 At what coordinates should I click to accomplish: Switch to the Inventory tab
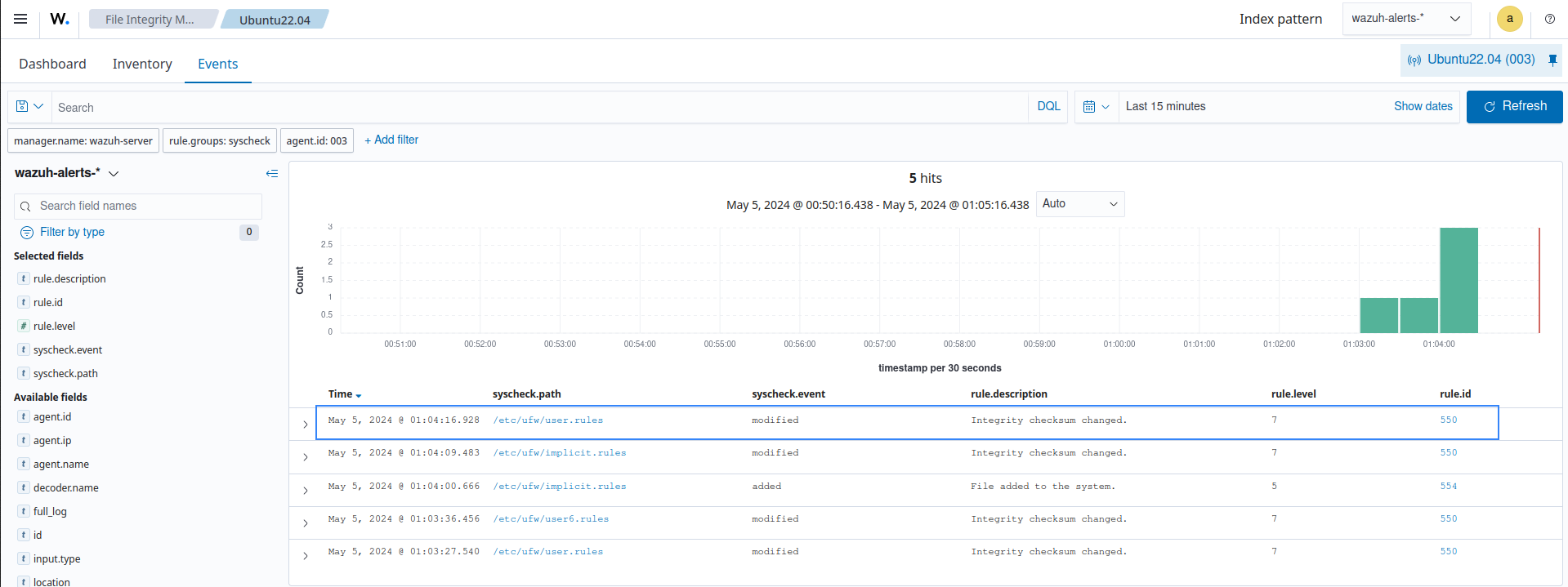coord(142,64)
